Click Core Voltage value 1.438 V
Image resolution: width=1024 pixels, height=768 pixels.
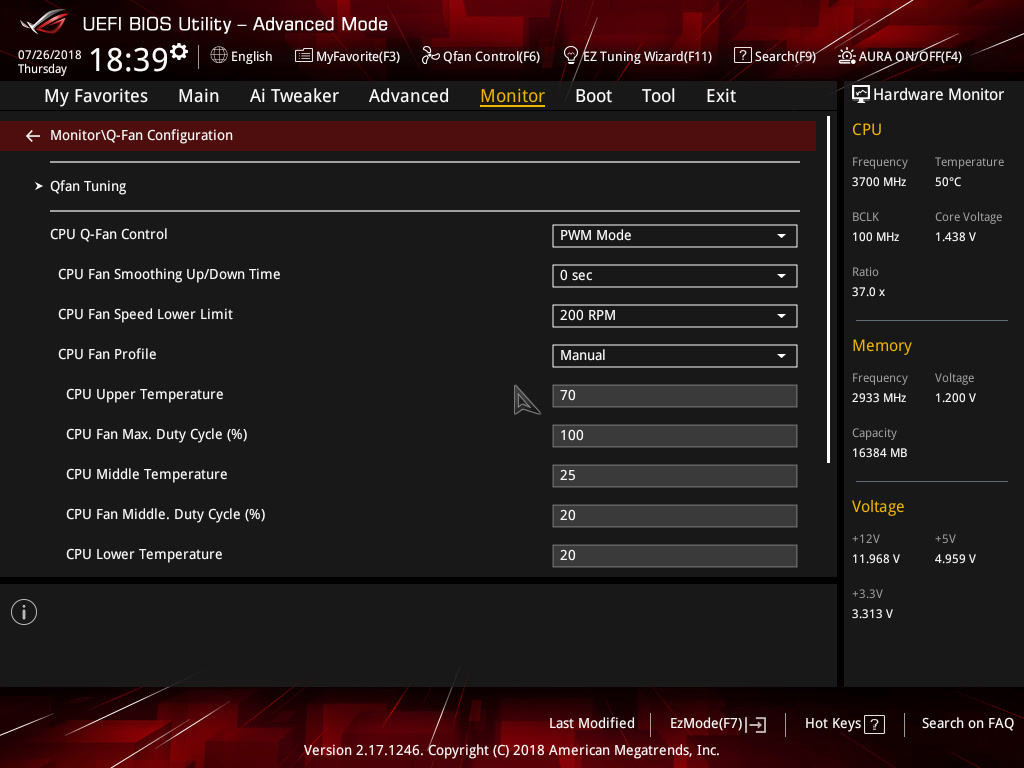pos(955,237)
